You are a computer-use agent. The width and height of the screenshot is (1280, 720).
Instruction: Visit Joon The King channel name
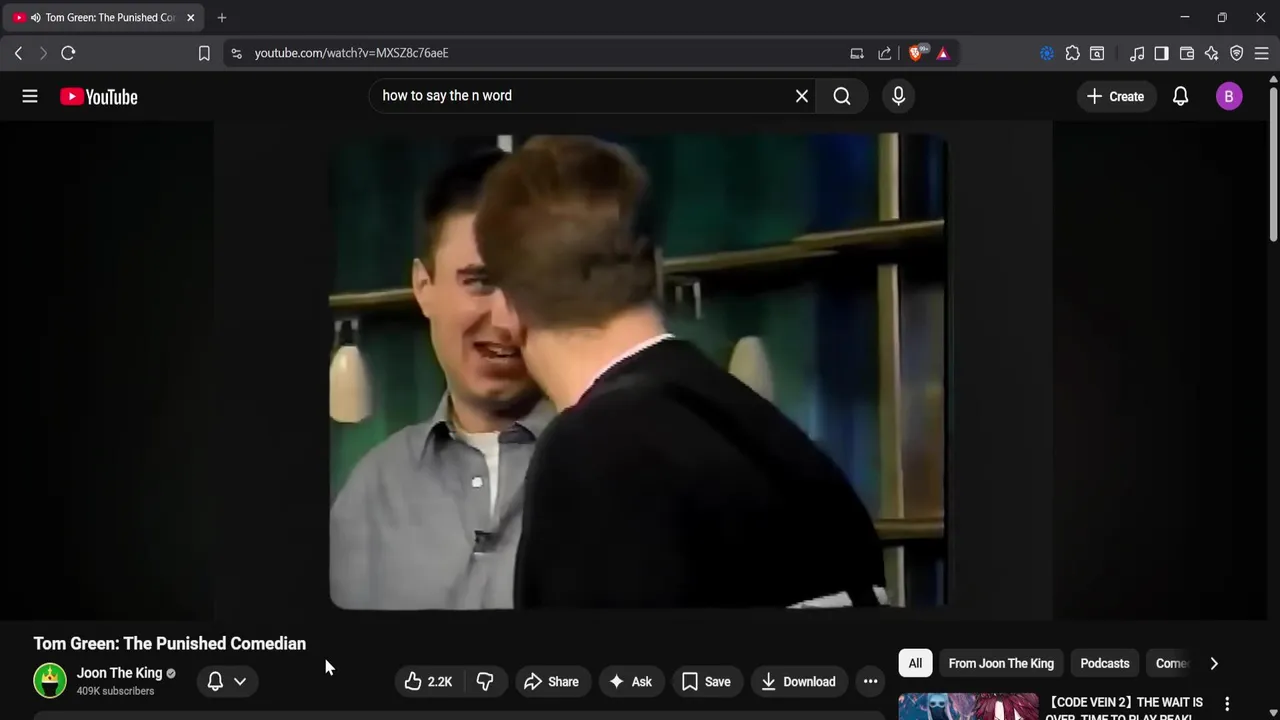[119, 673]
